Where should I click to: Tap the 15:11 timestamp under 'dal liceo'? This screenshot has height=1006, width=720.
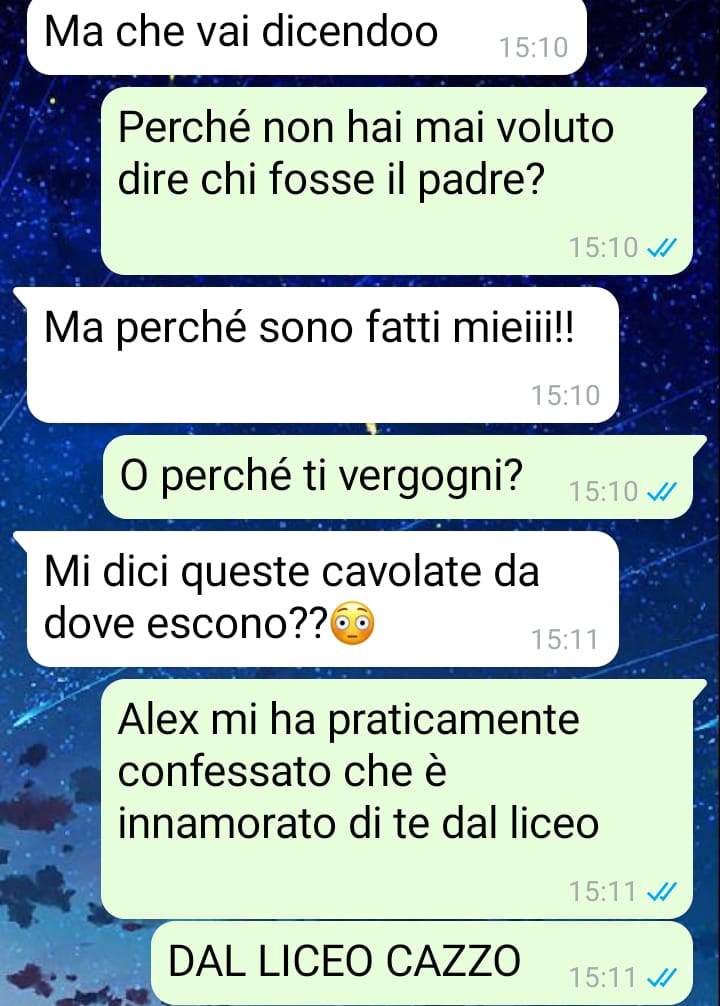coord(603,892)
